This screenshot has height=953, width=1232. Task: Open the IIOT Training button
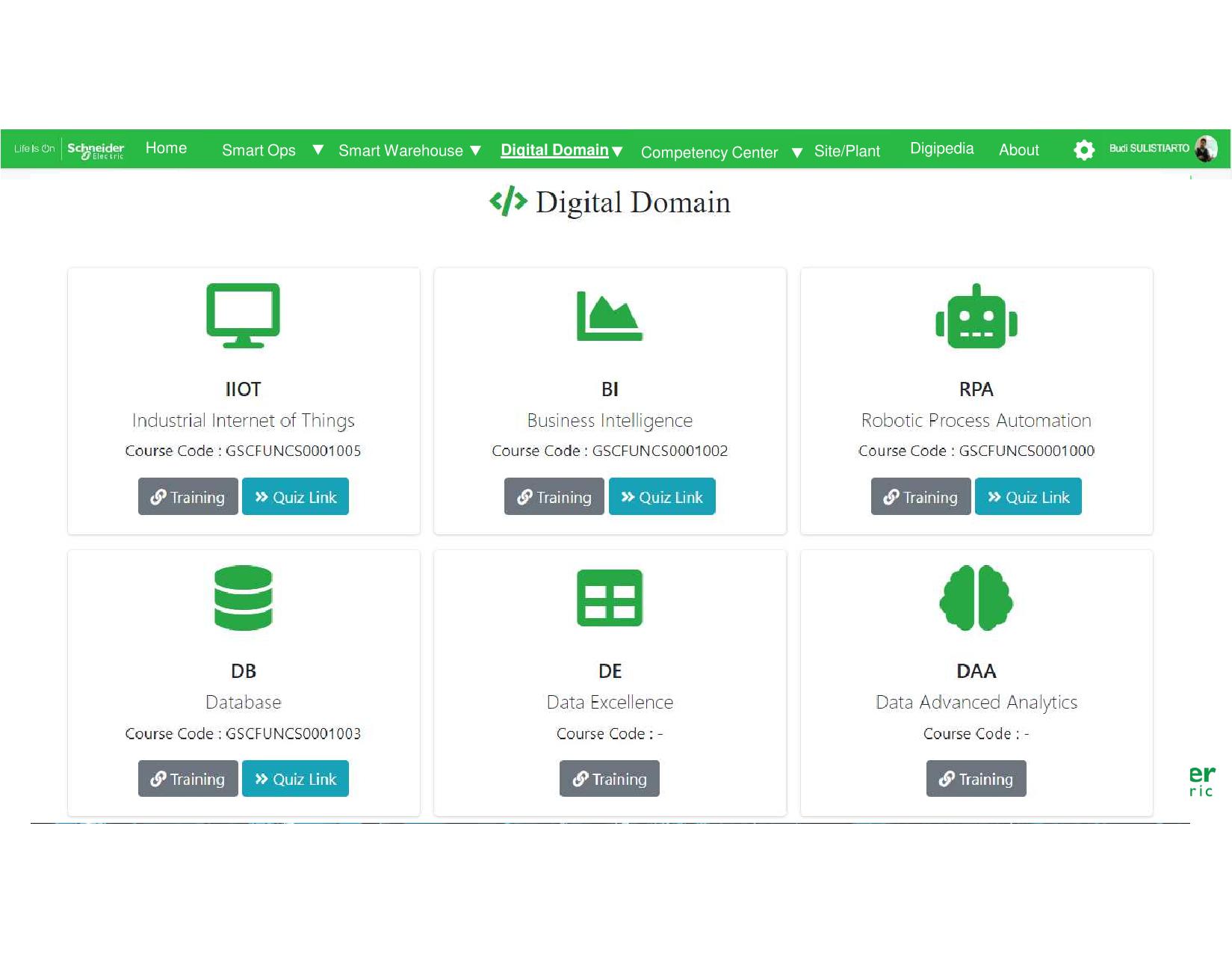pyautogui.click(x=188, y=497)
